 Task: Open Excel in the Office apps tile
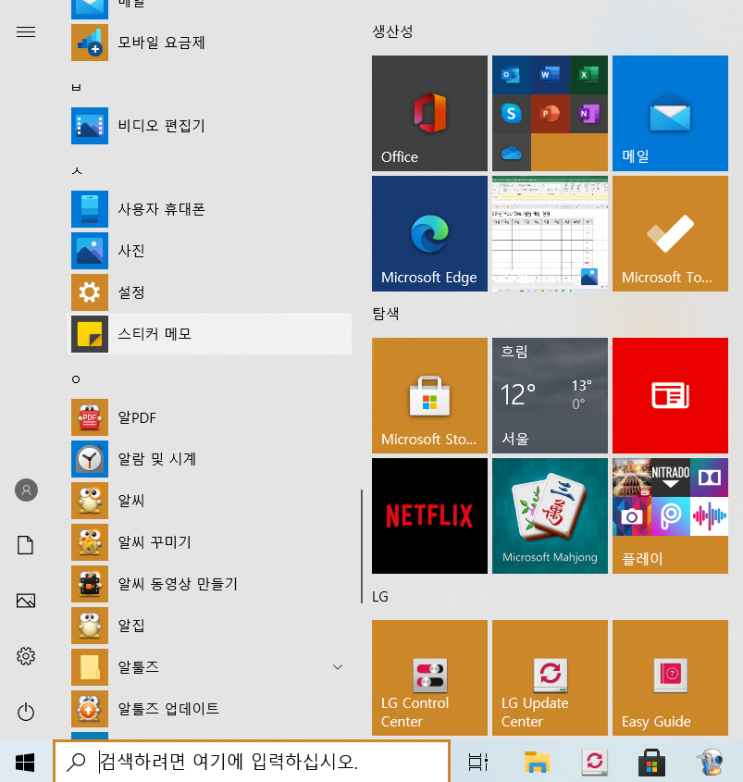click(588, 75)
